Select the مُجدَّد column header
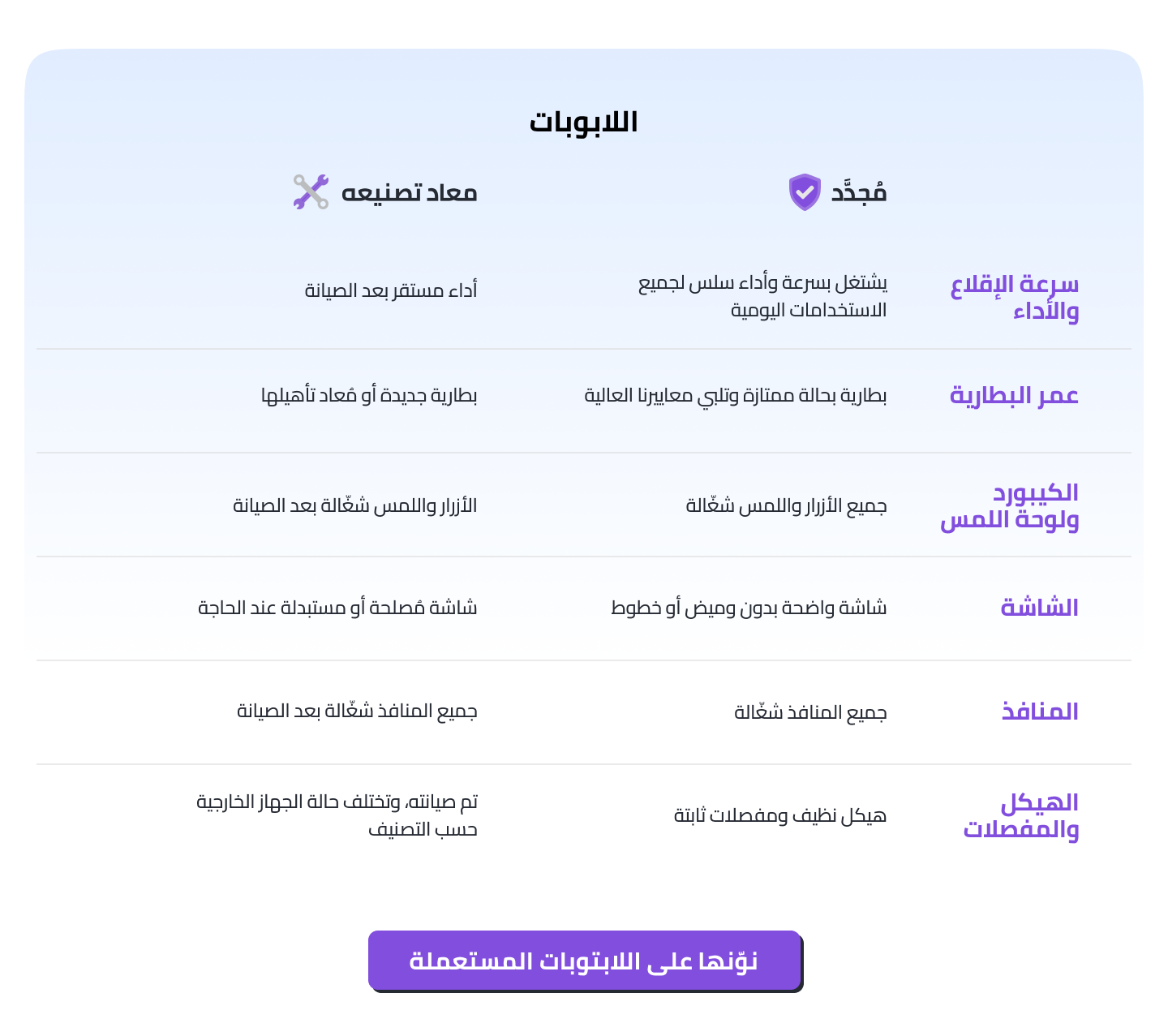Viewport: 1168px width, 1036px height. click(859, 193)
